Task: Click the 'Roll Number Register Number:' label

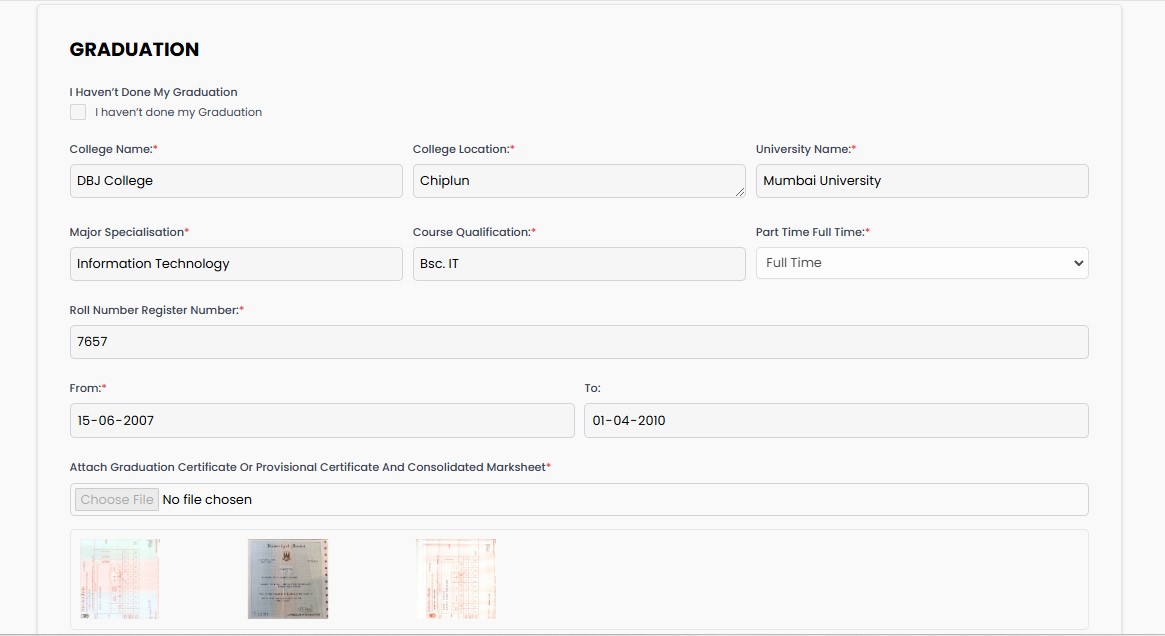Action: pos(157,310)
